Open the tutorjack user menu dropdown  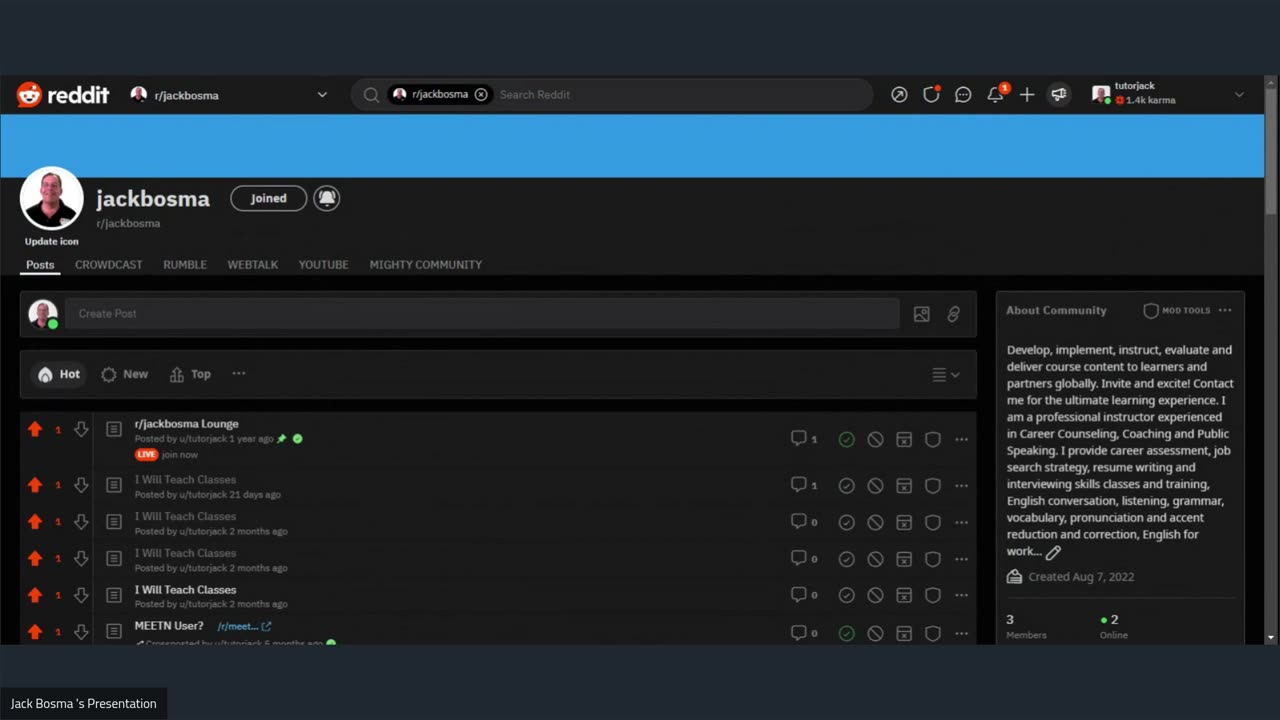click(x=1239, y=95)
